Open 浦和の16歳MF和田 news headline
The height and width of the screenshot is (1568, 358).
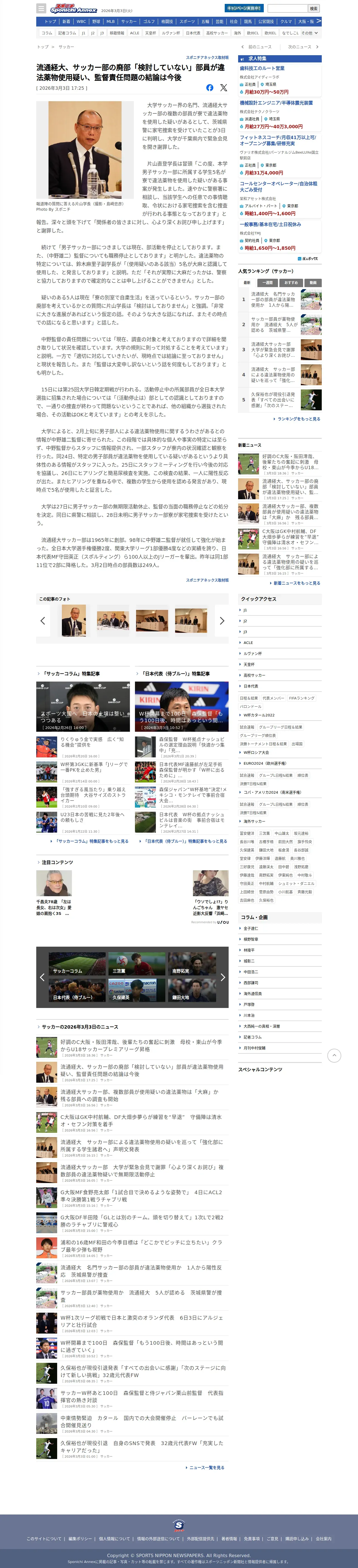pyautogui.click(x=141, y=1245)
